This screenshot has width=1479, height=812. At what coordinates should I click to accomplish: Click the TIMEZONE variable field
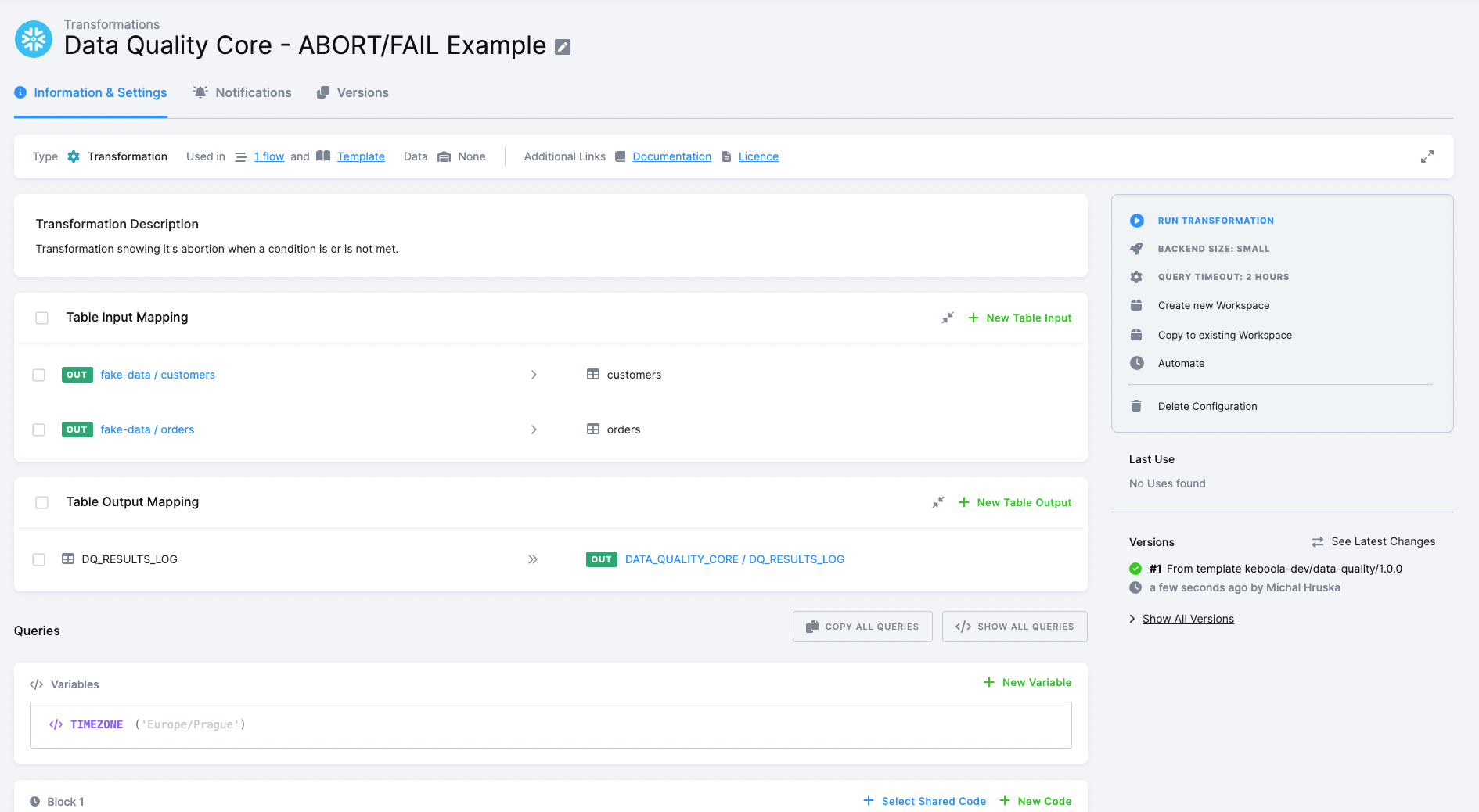pyautogui.click(x=96, y=724)
